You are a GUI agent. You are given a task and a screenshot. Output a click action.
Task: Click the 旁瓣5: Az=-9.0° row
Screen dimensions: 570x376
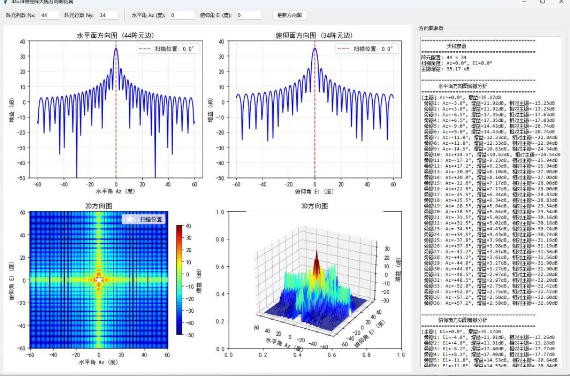489,126
